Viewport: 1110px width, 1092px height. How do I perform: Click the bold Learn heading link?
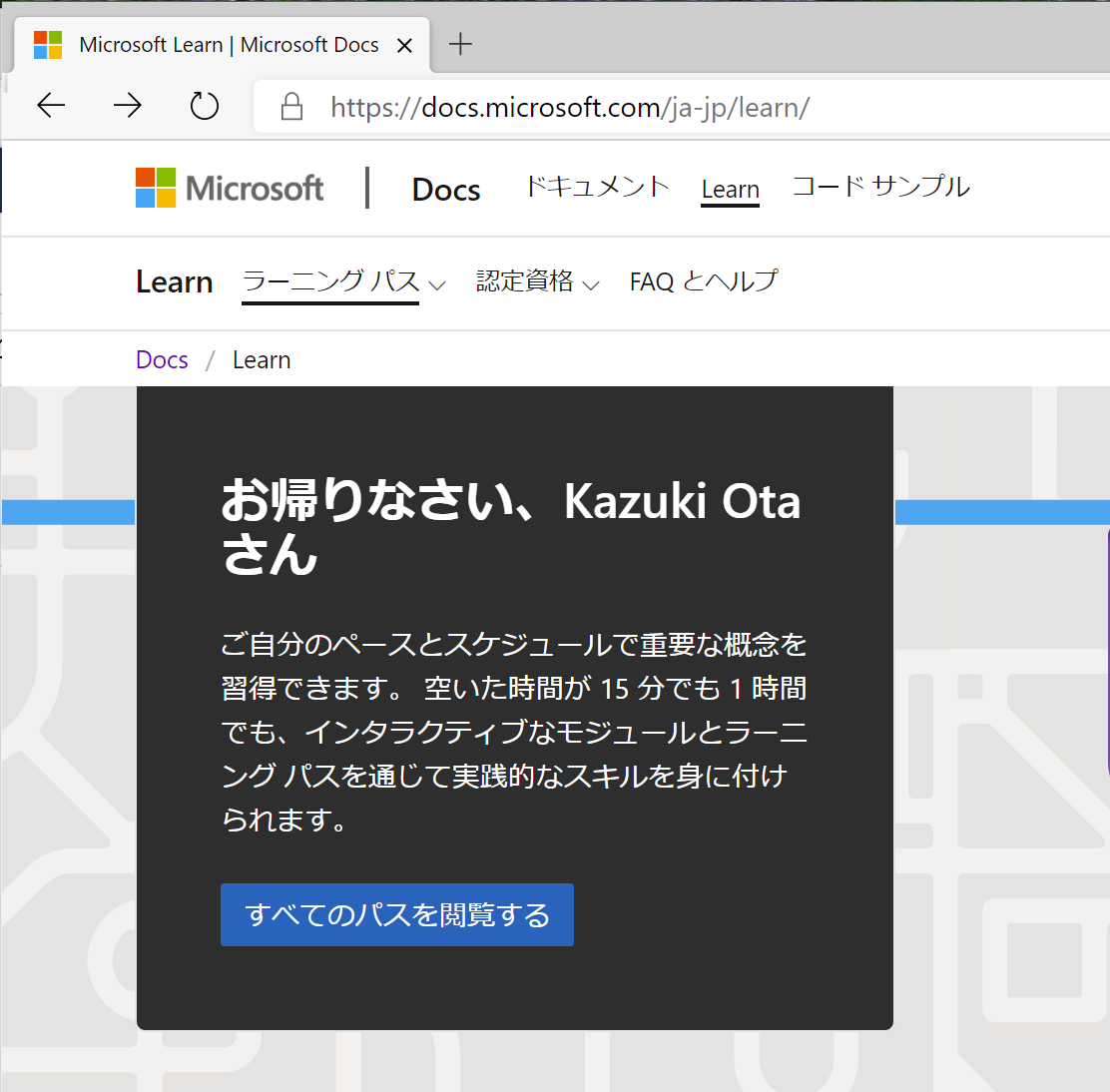pos(174,281)
